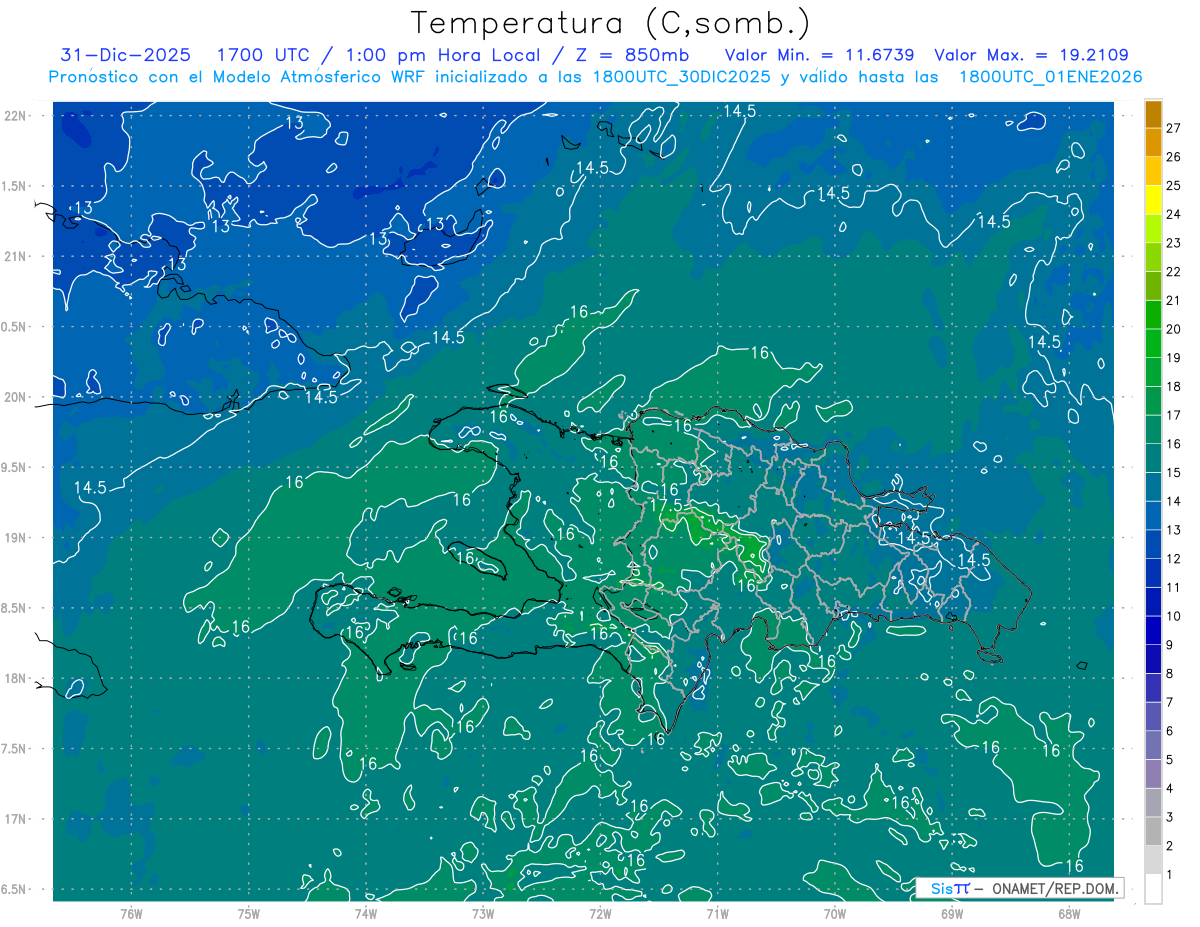Click the legend value "24"

[1174, 214]
